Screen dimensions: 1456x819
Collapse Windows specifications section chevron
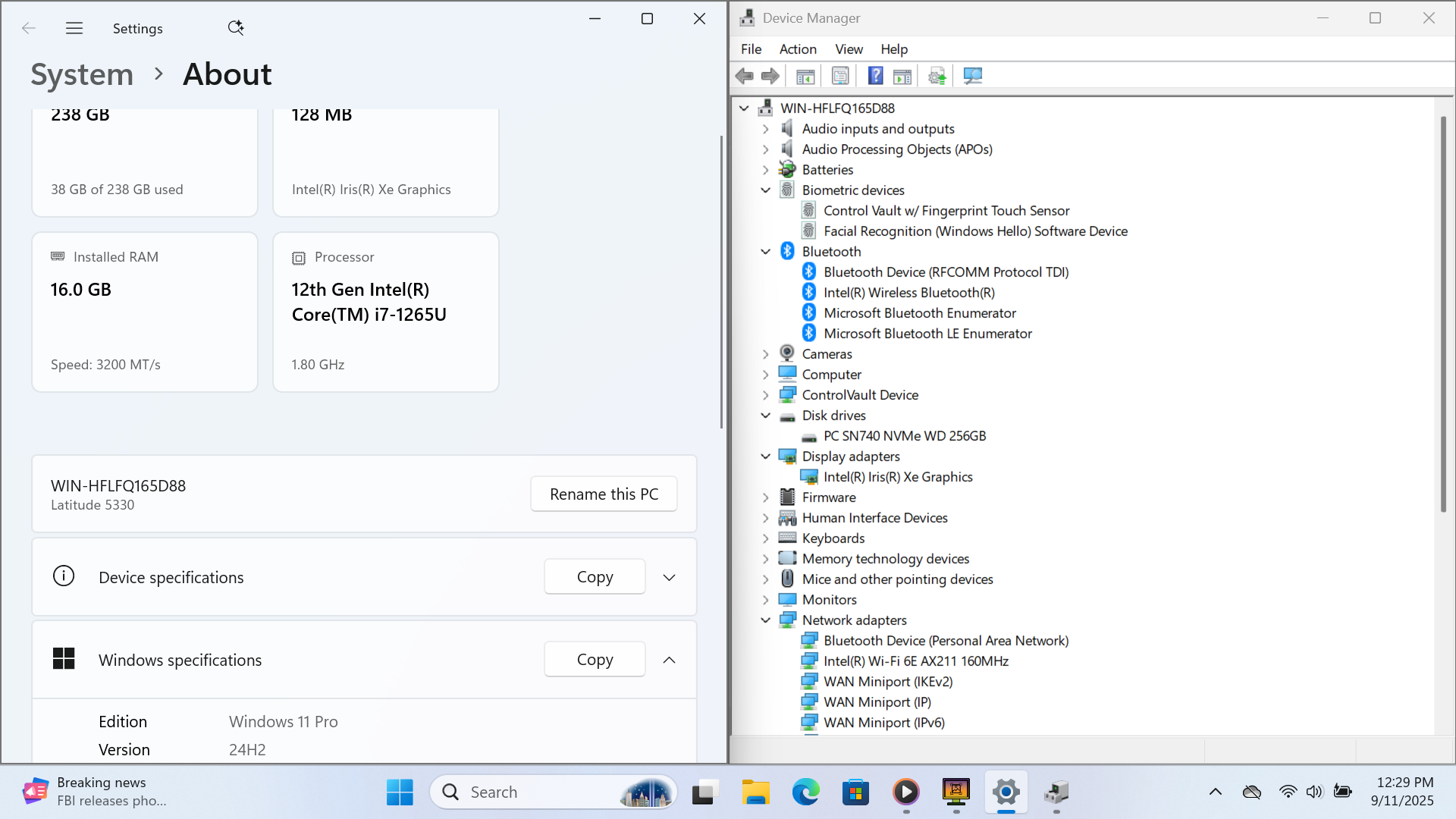click(x=669, y=660)
